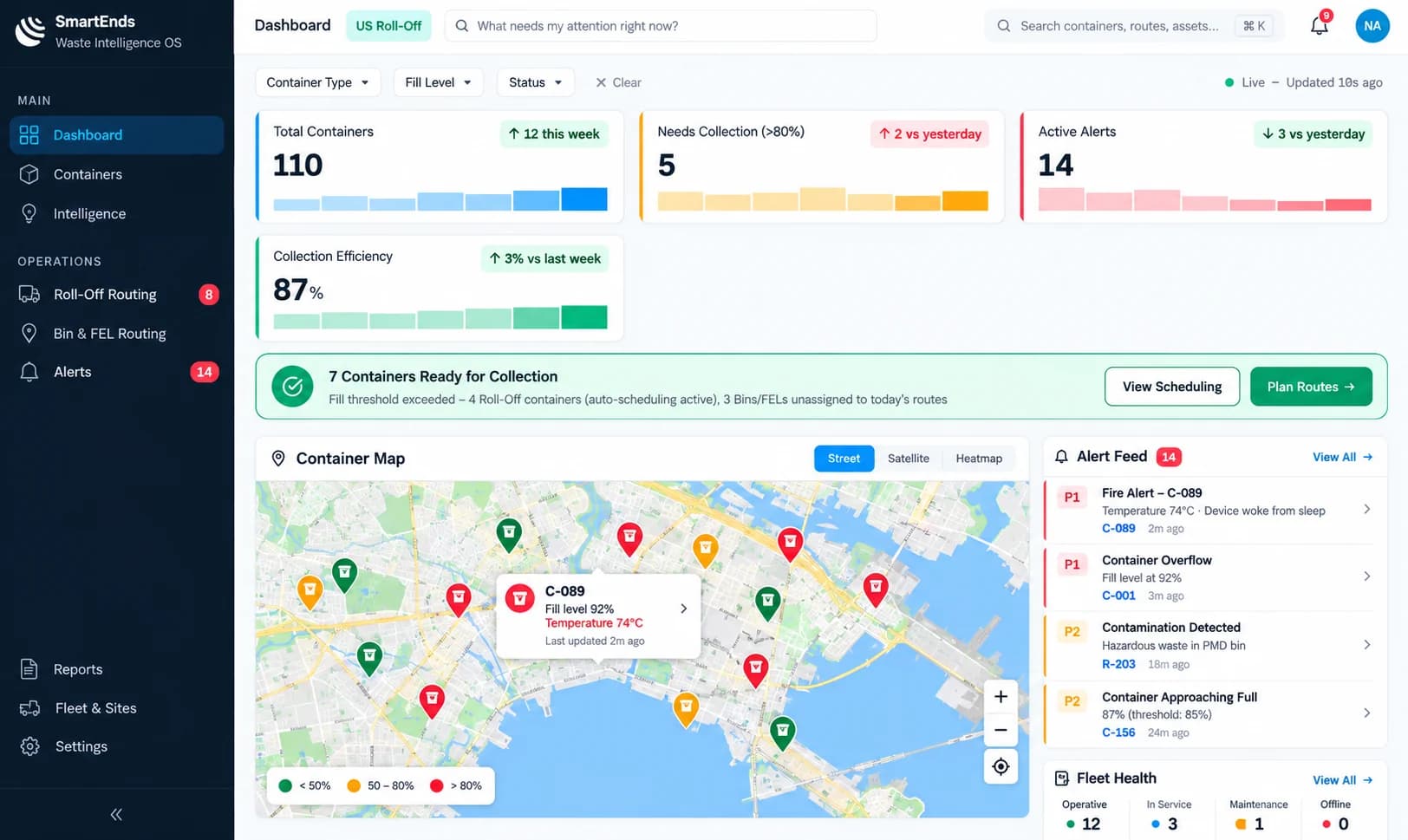Expand the Container Approaching Full chevron
Viewport: 1408px width, 840px height.
(1366, 713)
